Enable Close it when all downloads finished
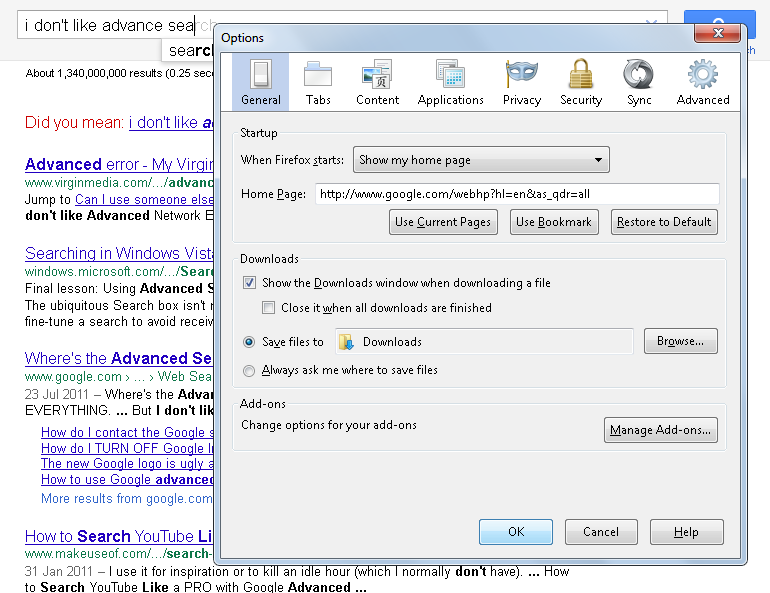This screenshot has height=593, width=770. pyautogui.click(x=269, y=308)
